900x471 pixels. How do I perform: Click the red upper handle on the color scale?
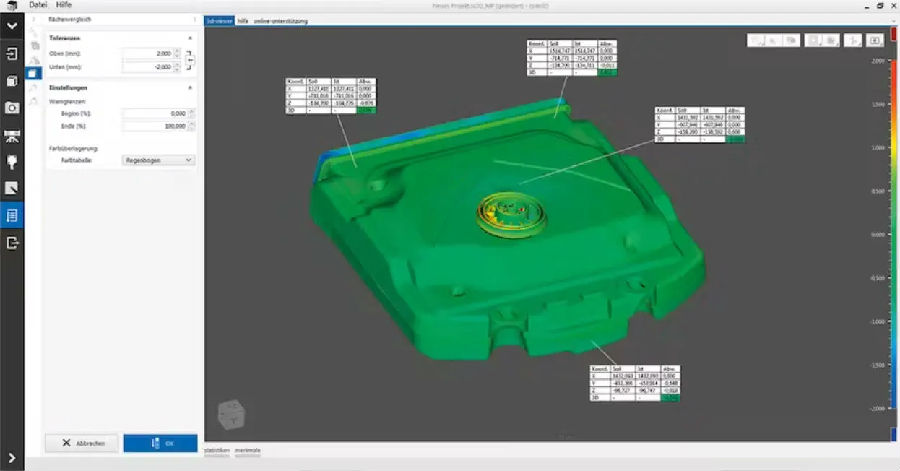894,34
